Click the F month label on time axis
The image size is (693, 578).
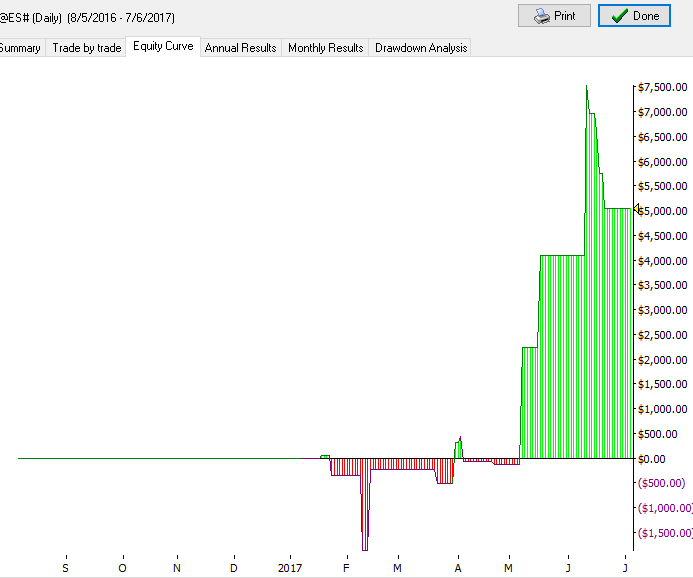click(346, 568)
